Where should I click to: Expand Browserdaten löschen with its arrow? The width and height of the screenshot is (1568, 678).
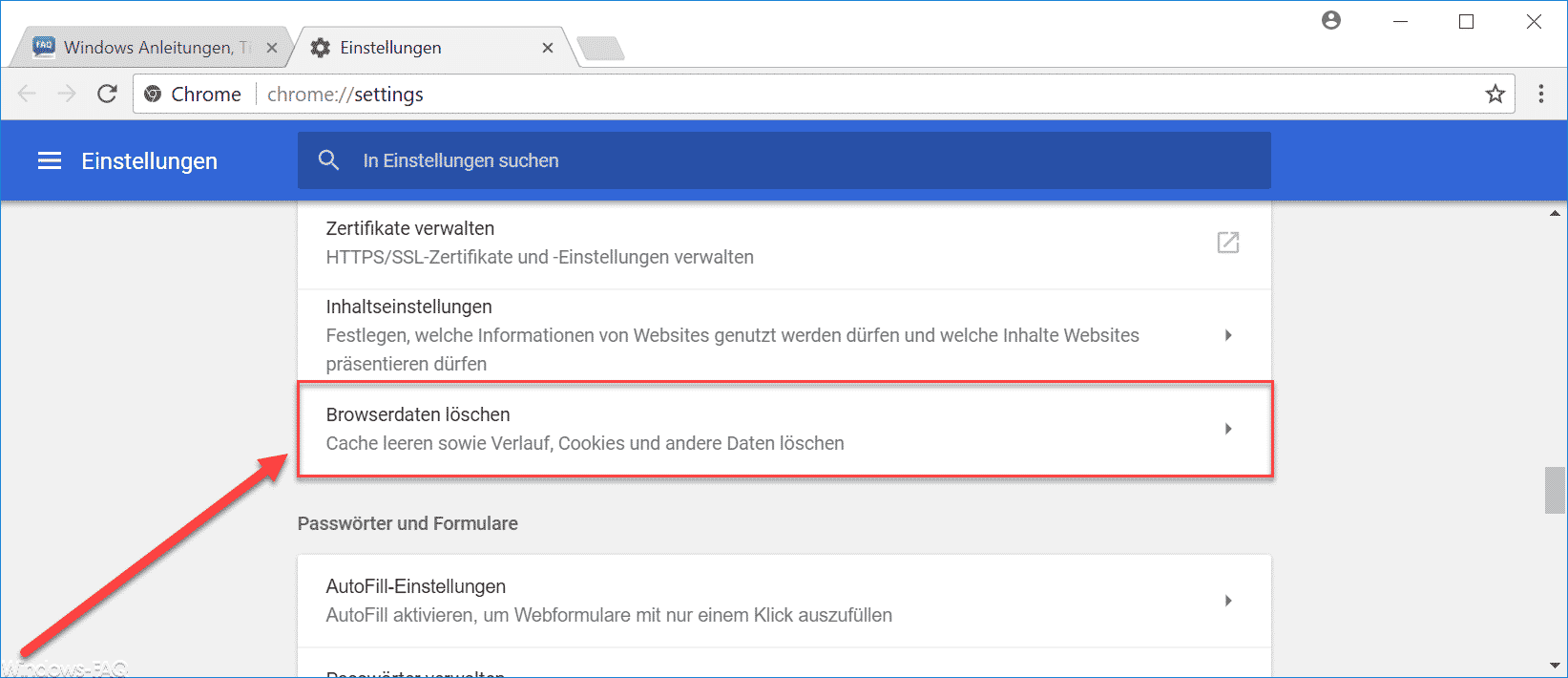[x=1228, y=429]
